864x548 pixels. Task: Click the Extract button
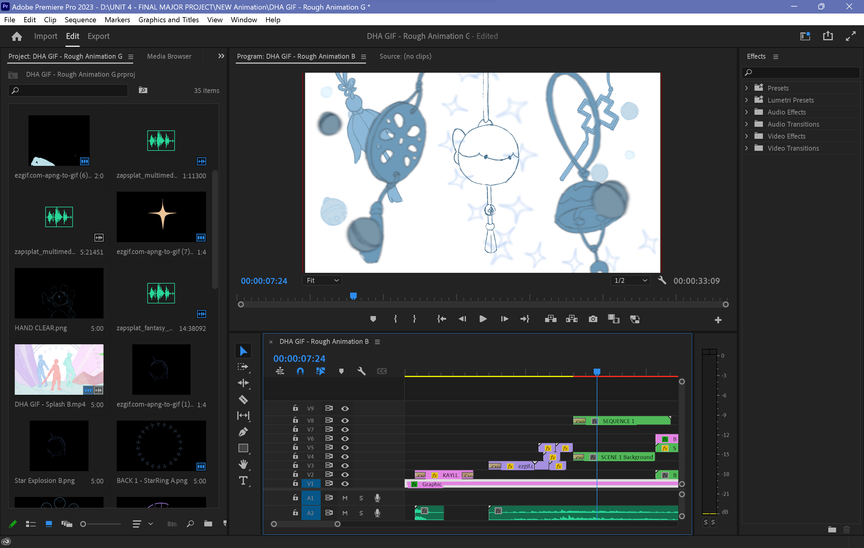(x=571, y=319)
